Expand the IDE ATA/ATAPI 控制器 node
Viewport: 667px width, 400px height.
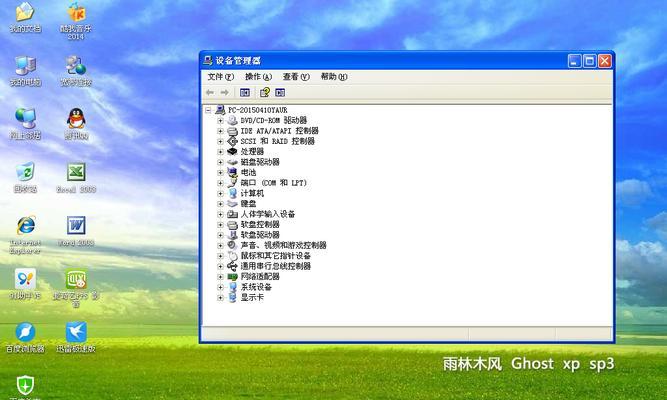[220, 131]
